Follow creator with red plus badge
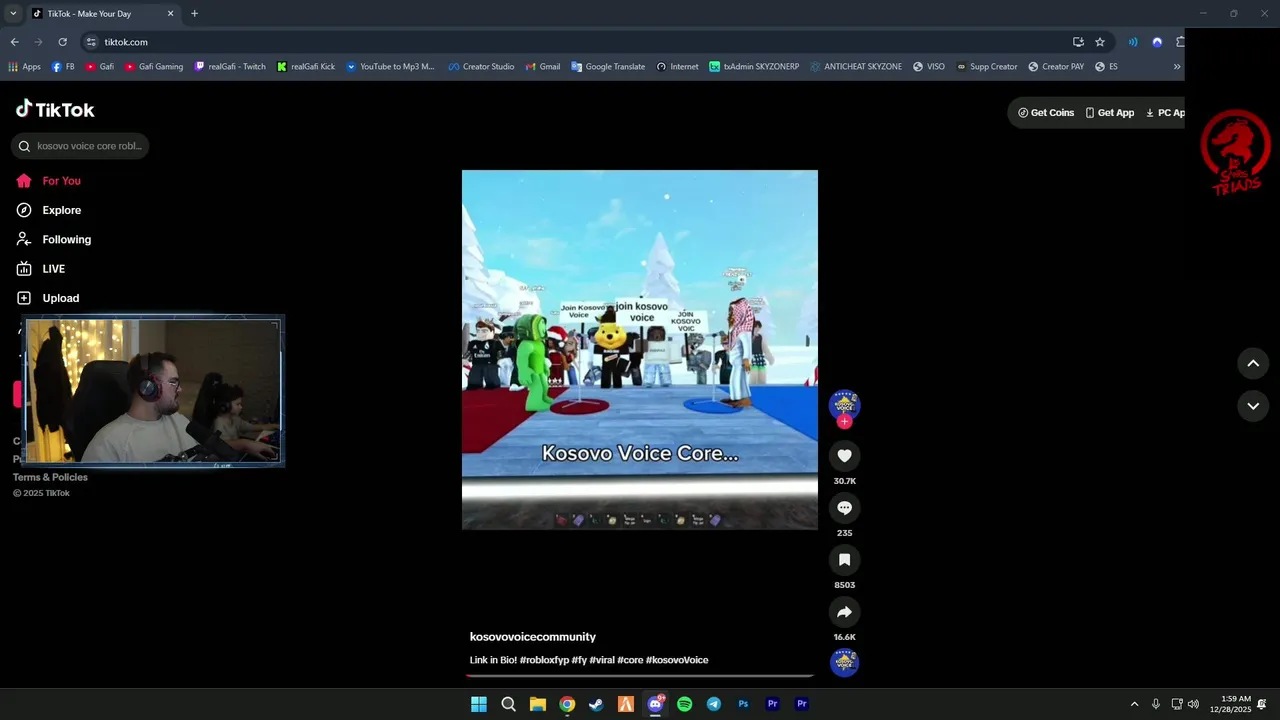Screen dimensions: 1280x720 click(844, 422)
